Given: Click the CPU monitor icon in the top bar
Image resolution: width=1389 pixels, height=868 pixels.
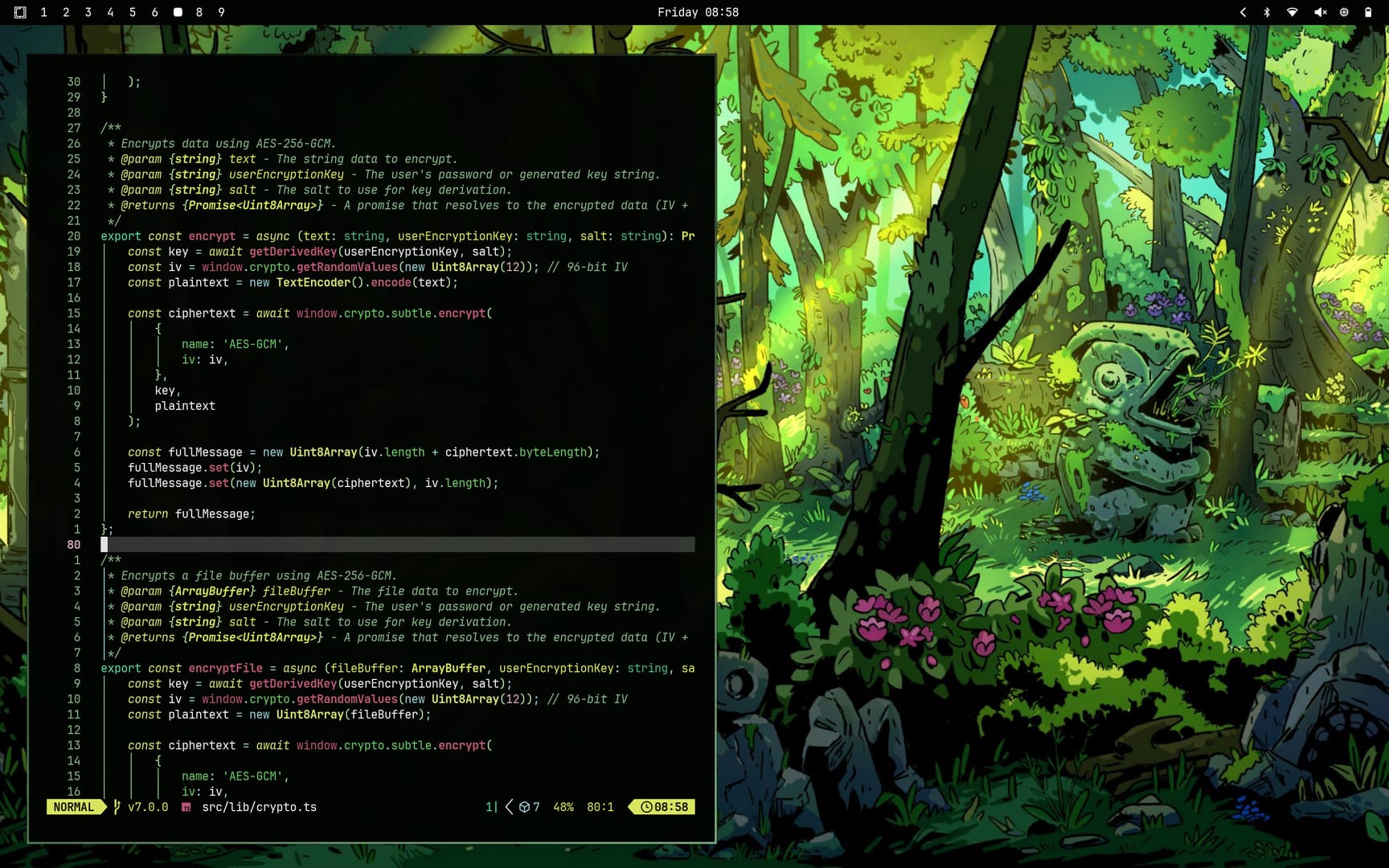Looking at the screenshot, I should point(1343,12).
